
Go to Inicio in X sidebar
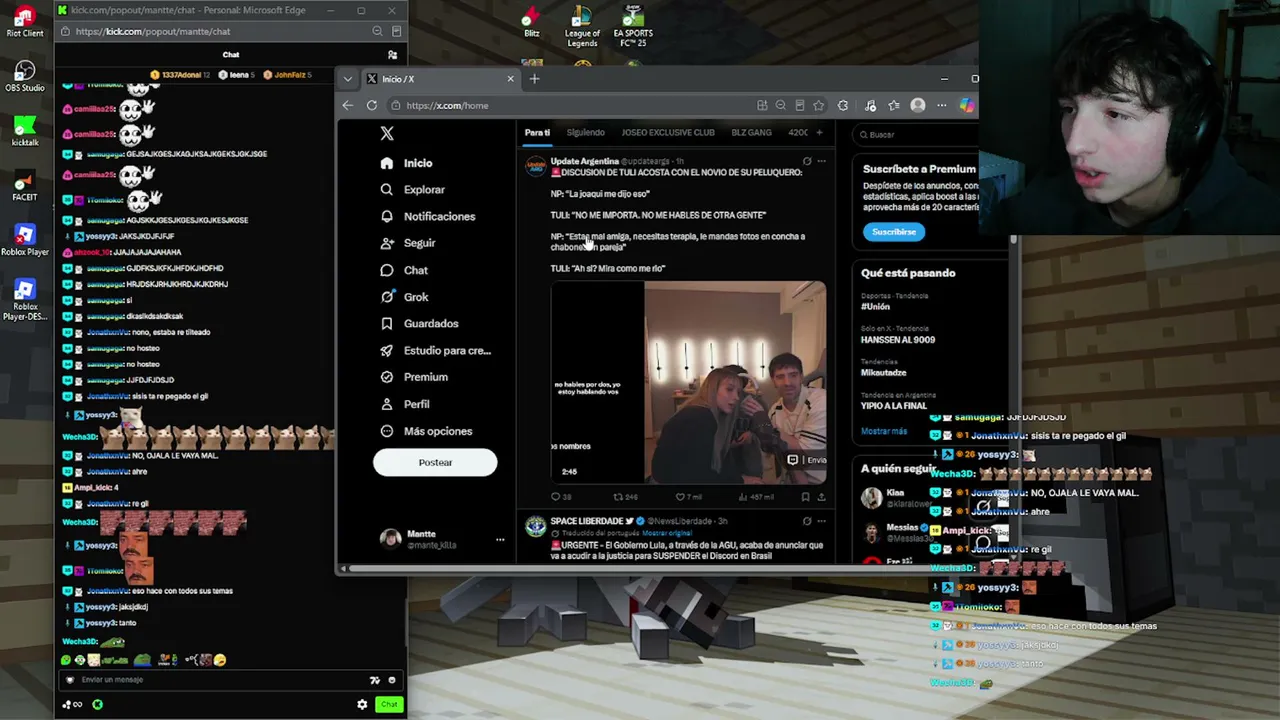click(x=407, y=163)
